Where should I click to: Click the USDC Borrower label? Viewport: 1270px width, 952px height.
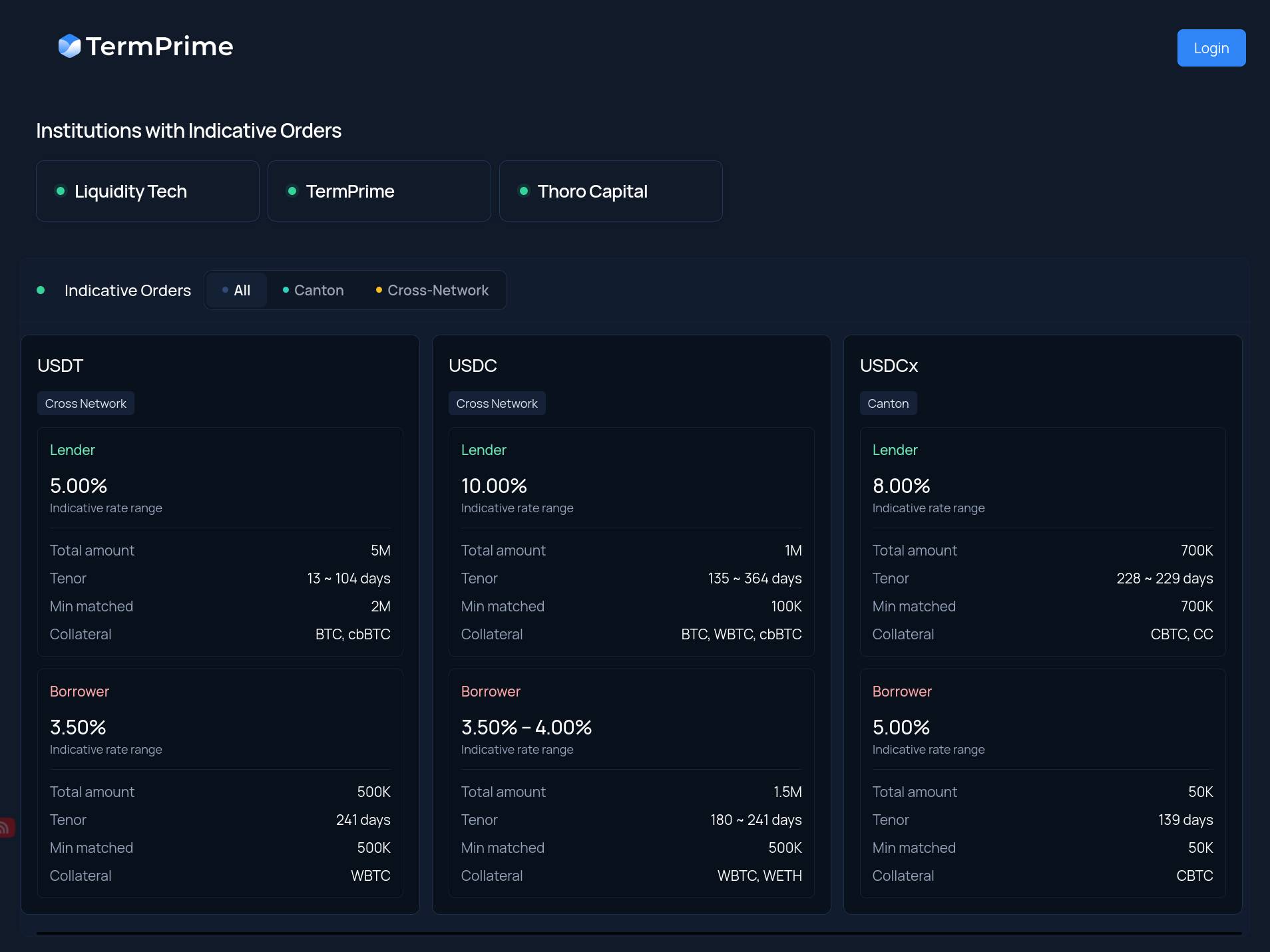click(x=491, y=691)
